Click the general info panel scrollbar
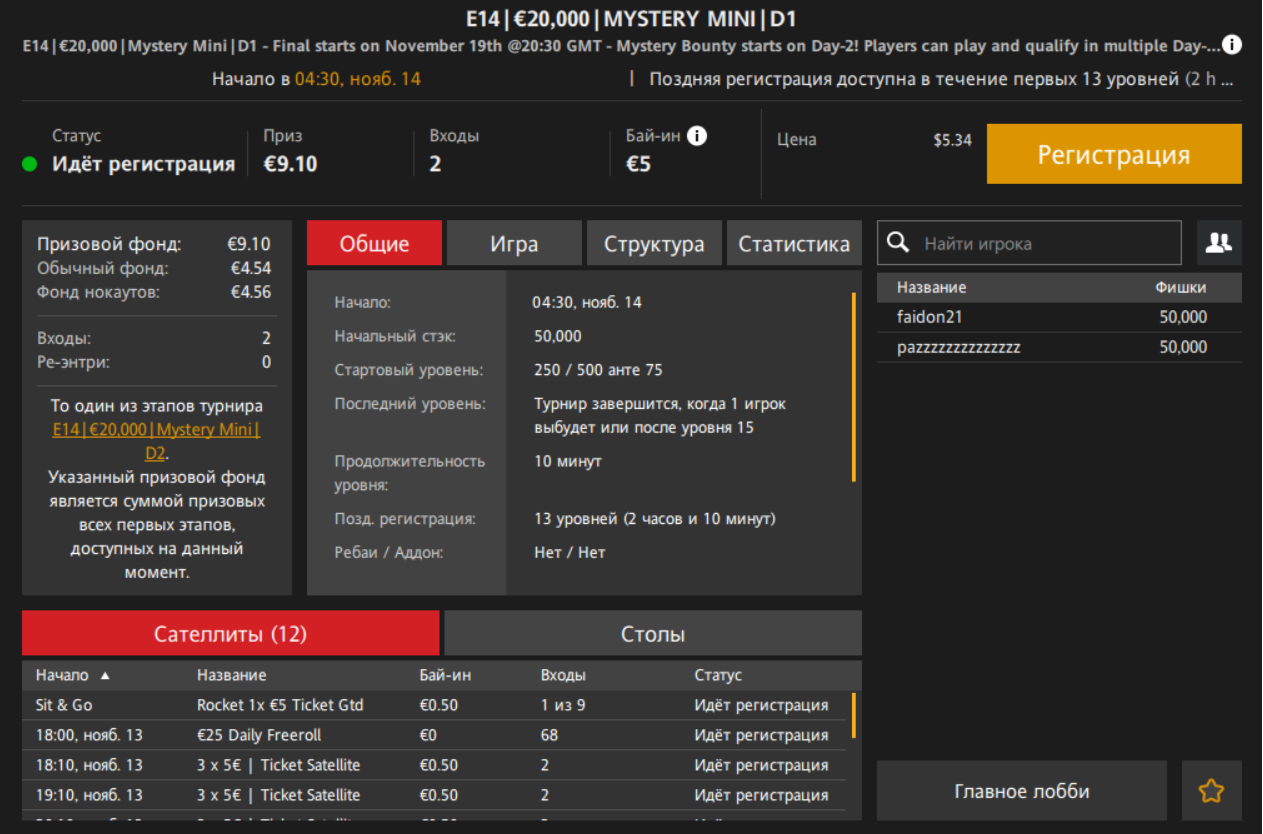Image resolution: width=1263 pixels, height=834 pixels. [x=853, y=387]
